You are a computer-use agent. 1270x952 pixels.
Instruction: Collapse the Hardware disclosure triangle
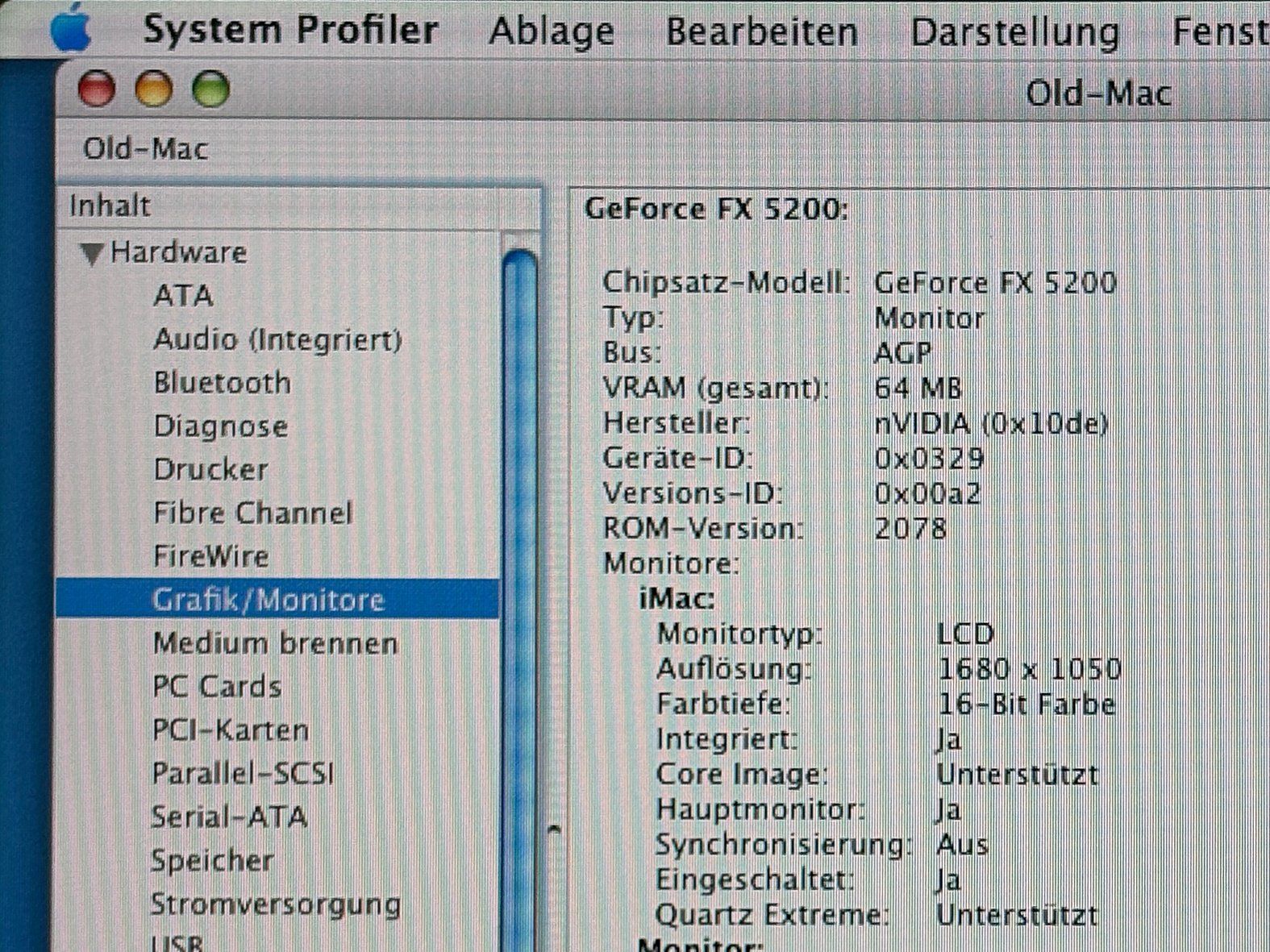point(92,254)
